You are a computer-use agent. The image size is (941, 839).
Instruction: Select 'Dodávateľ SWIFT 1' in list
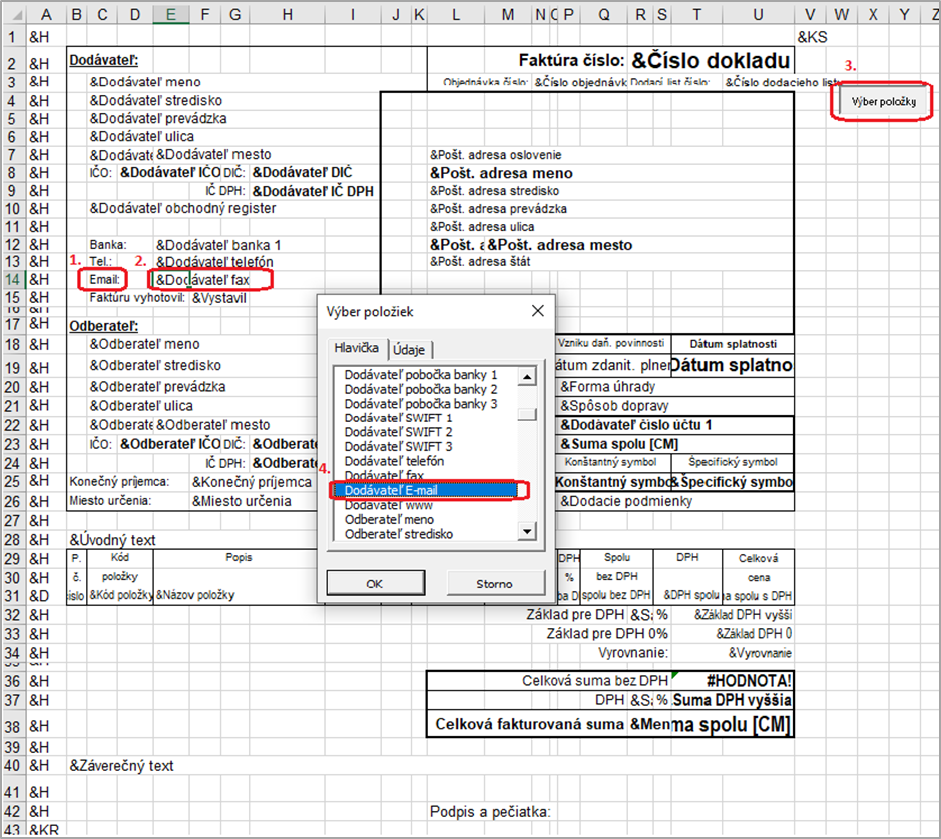click(x=398, y=418)
